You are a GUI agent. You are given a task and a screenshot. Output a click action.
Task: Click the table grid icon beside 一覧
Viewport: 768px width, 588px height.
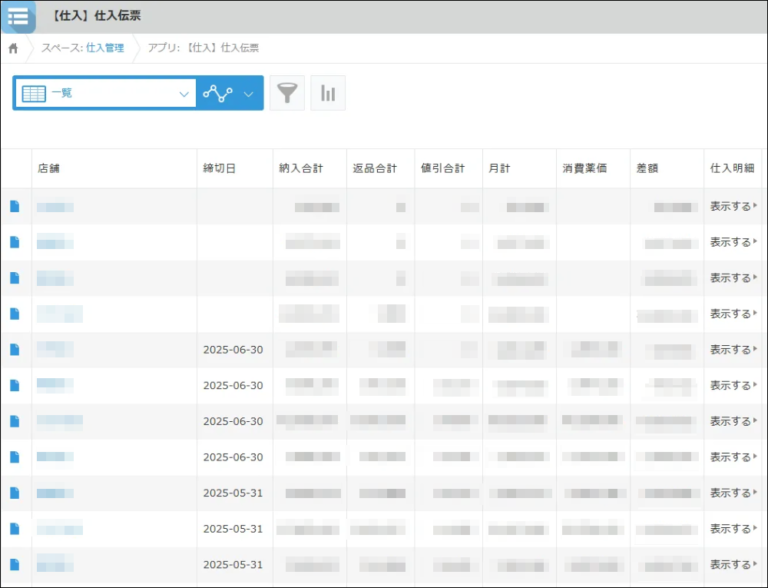[x=33, y=93]
